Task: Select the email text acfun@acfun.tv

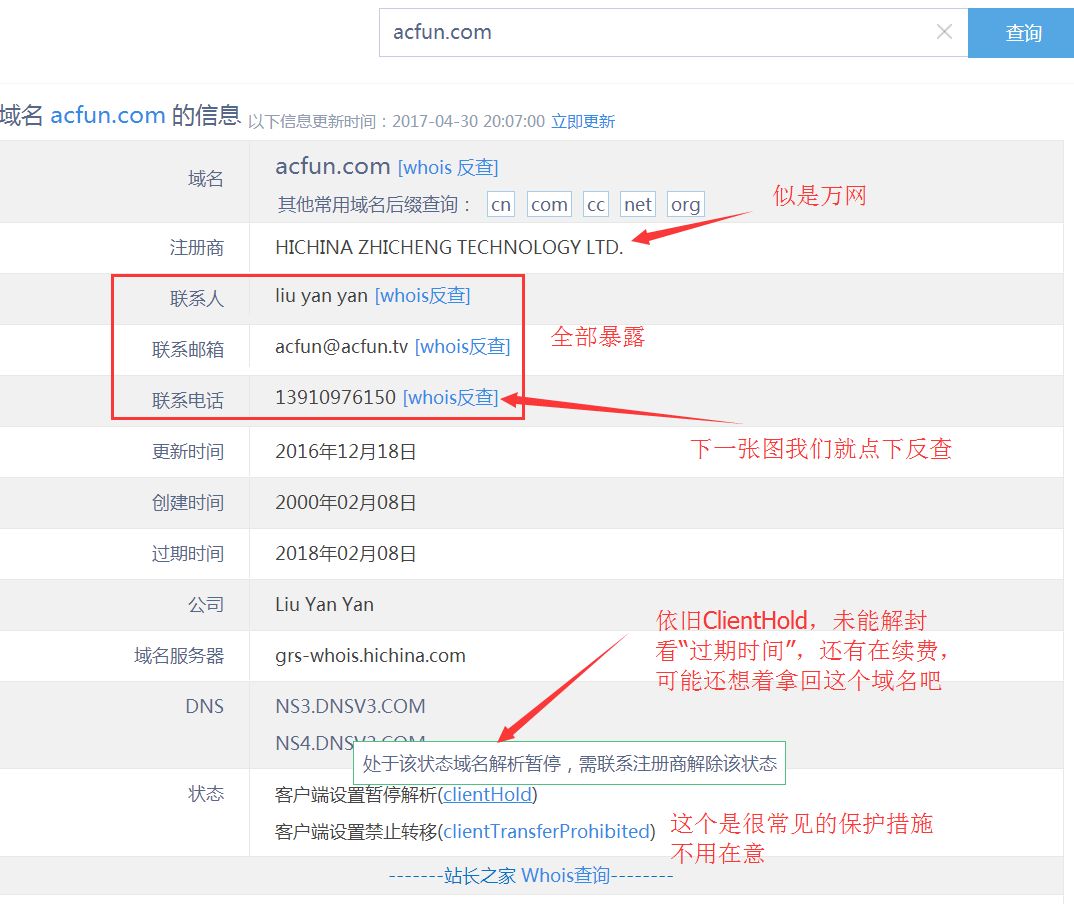Action: click(342, 346)
